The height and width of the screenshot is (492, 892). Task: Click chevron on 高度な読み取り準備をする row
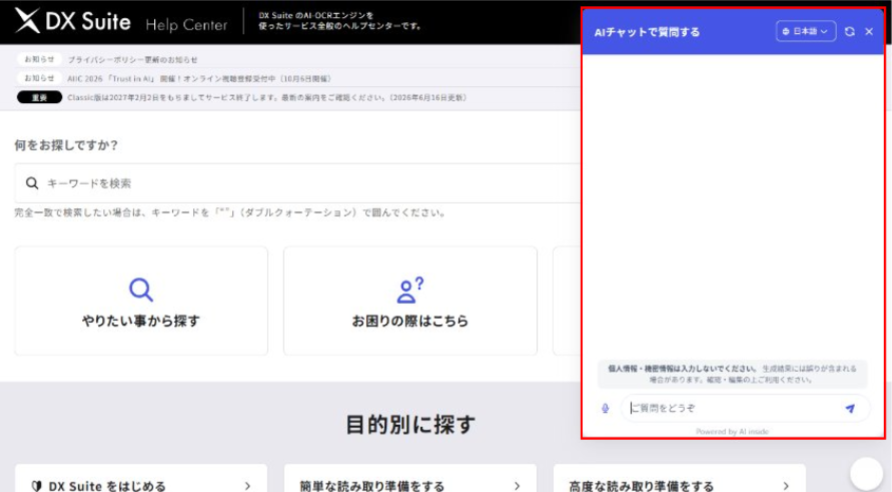[x=786, y=486]
